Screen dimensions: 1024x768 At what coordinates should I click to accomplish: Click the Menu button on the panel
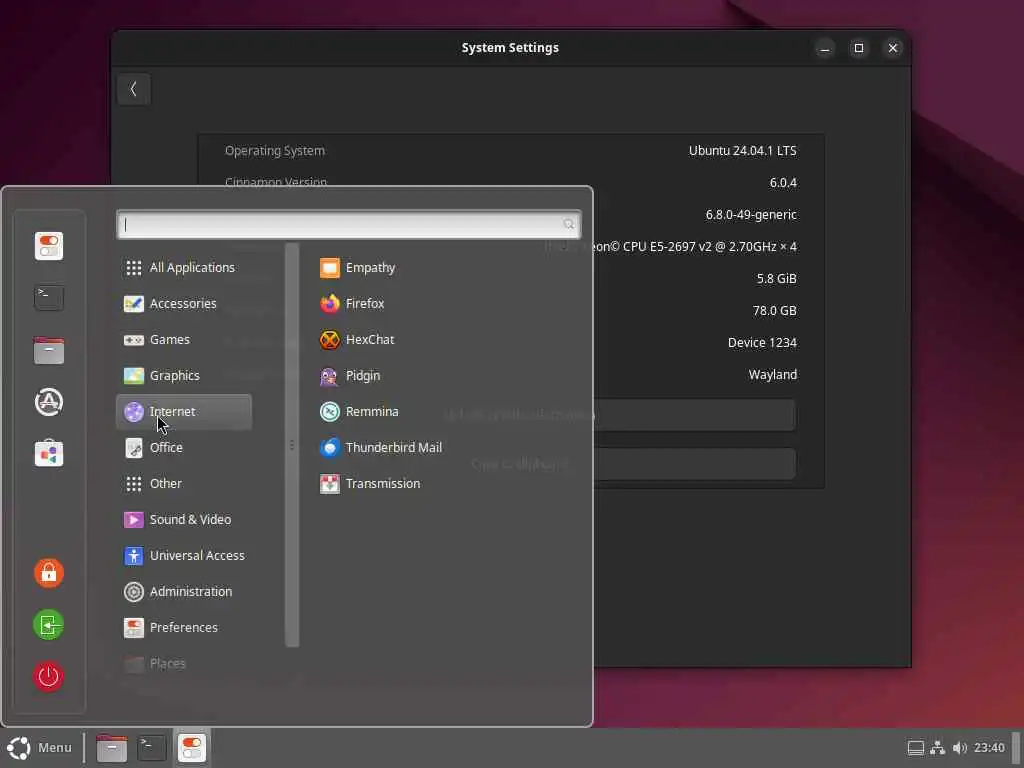(39, 748)
